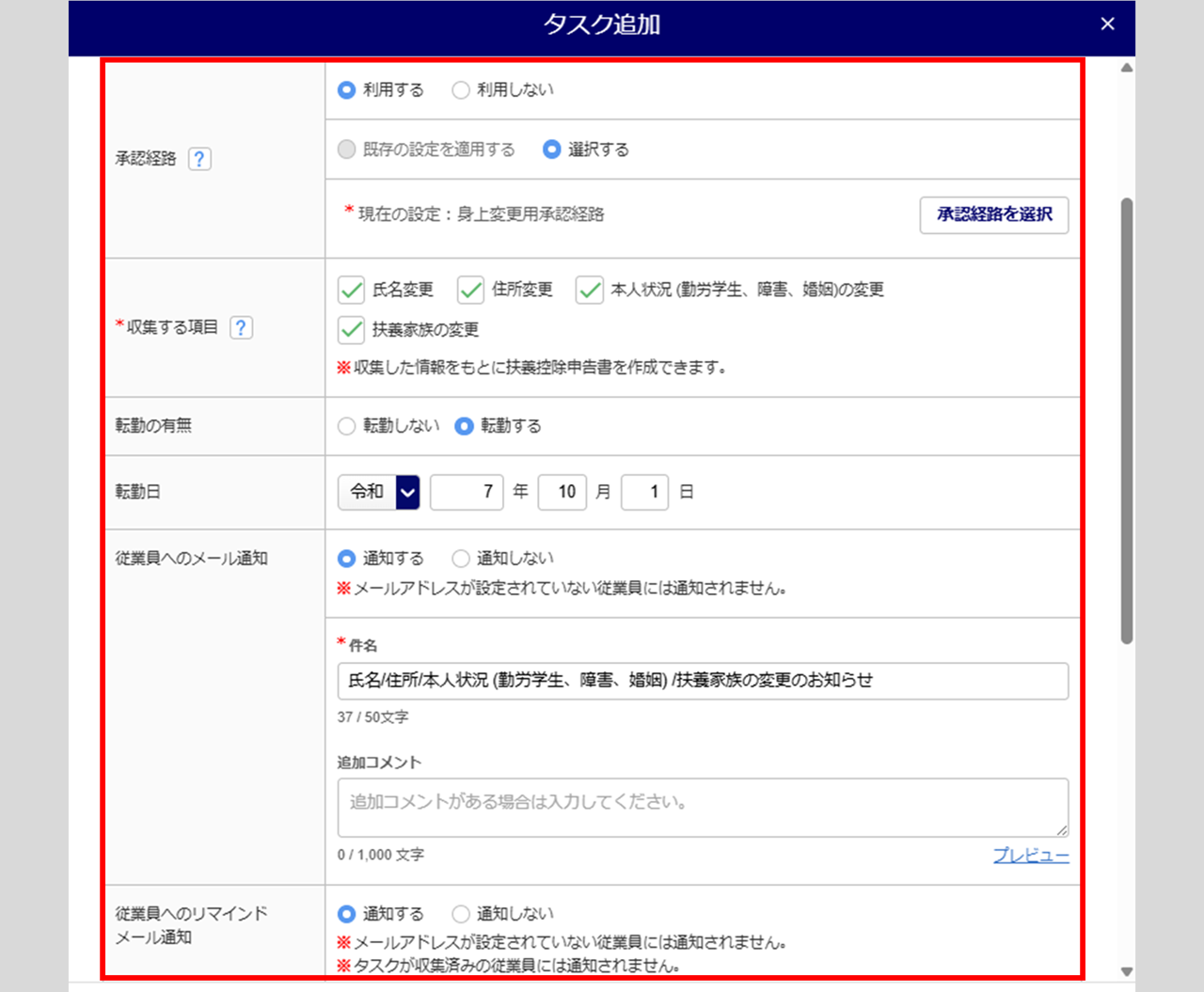Screen dimensions: 1204x992
Task: Click help icon next to 承認経路
Action: [199, 159]
